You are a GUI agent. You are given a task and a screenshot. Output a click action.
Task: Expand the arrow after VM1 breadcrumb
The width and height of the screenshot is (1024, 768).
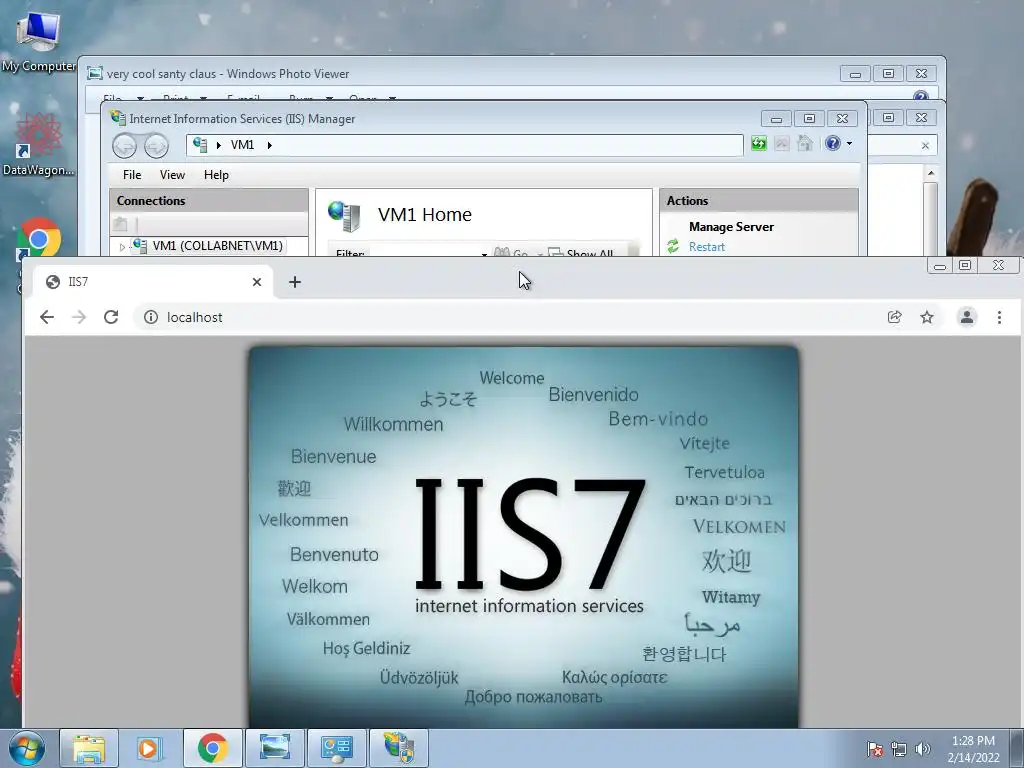pos(269,145)
